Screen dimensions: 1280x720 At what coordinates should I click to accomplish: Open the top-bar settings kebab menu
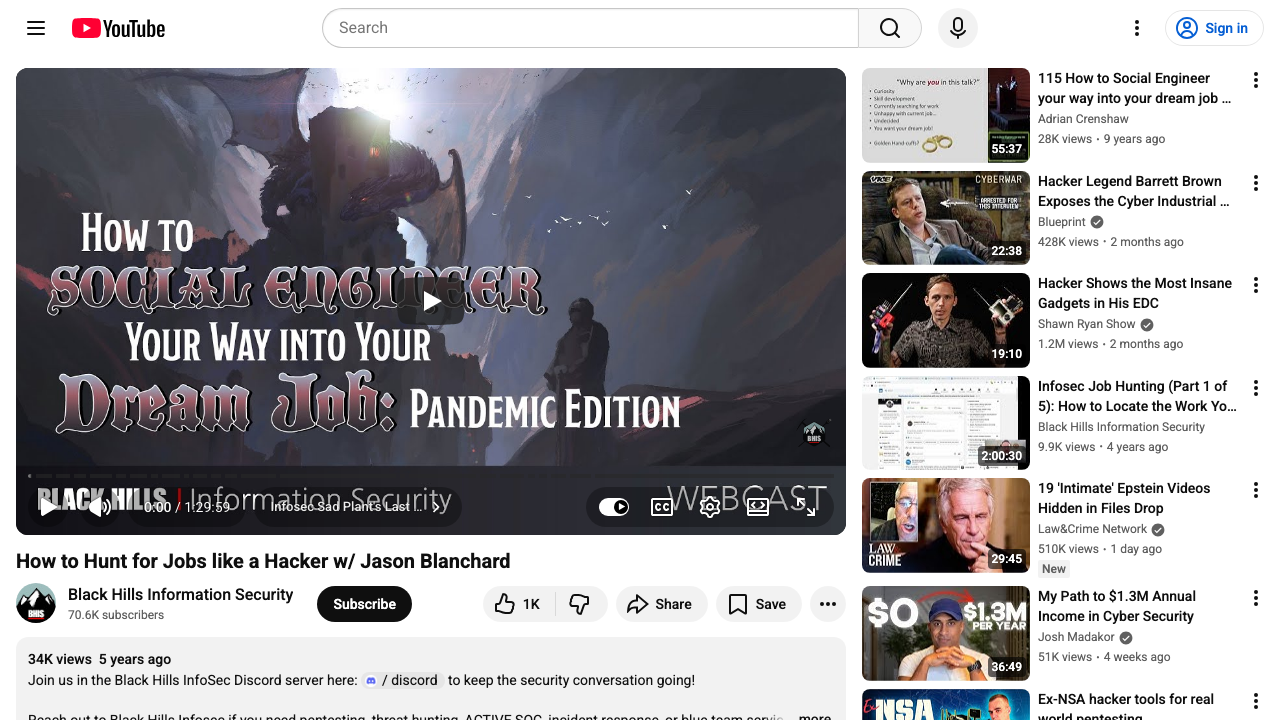coord(1137,28)
